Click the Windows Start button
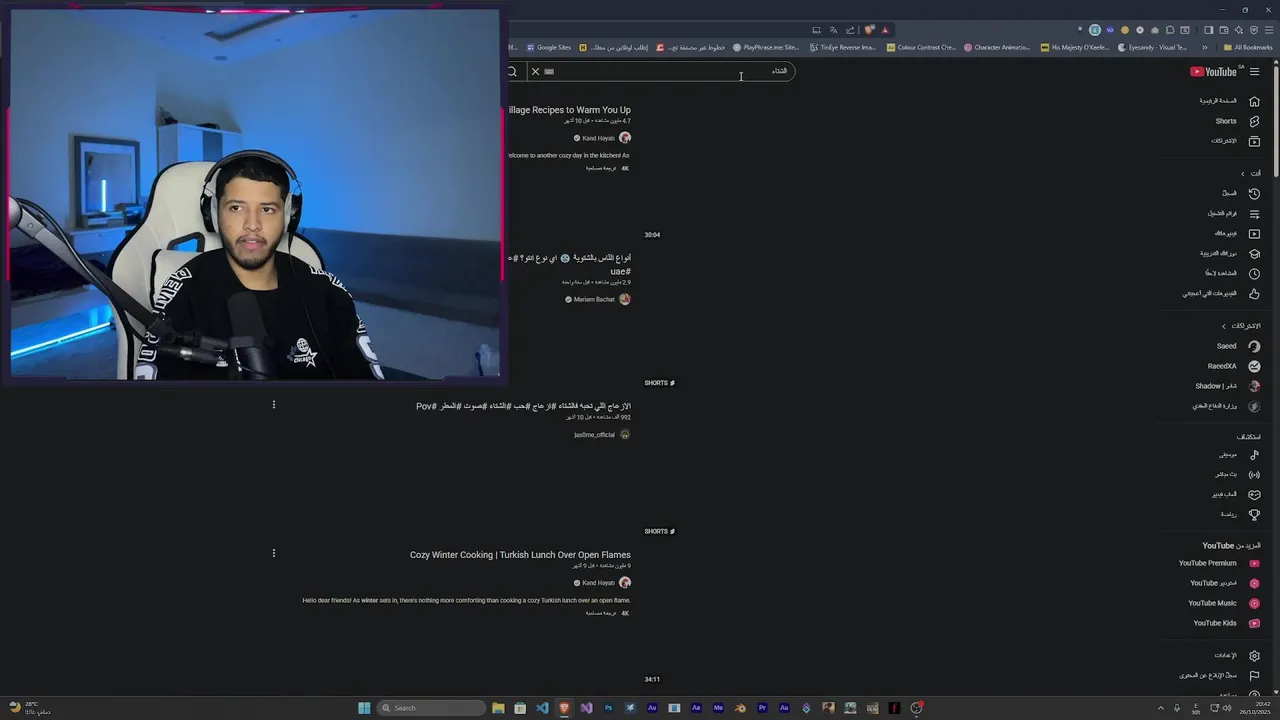 coord(364,708)
